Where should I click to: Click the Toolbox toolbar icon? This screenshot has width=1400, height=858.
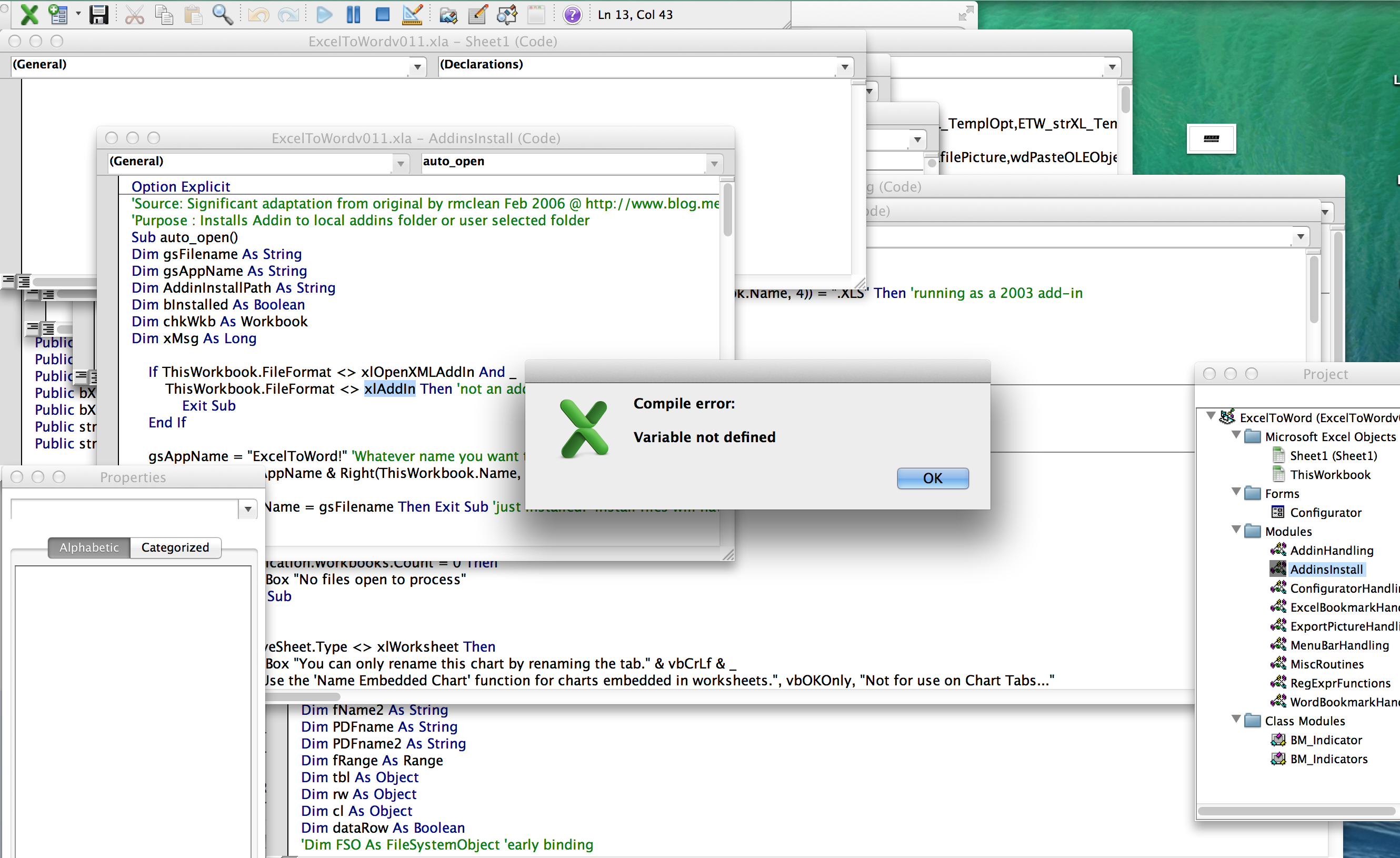click(x=536, y=14)
